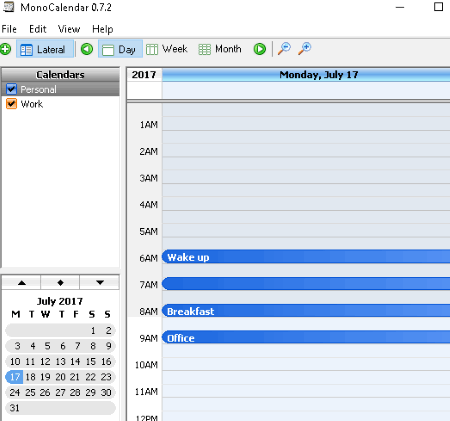The width and height of the screenshot is (450, 421).
Task: Select July 13 in mini calendar
Action: point(60,362)
